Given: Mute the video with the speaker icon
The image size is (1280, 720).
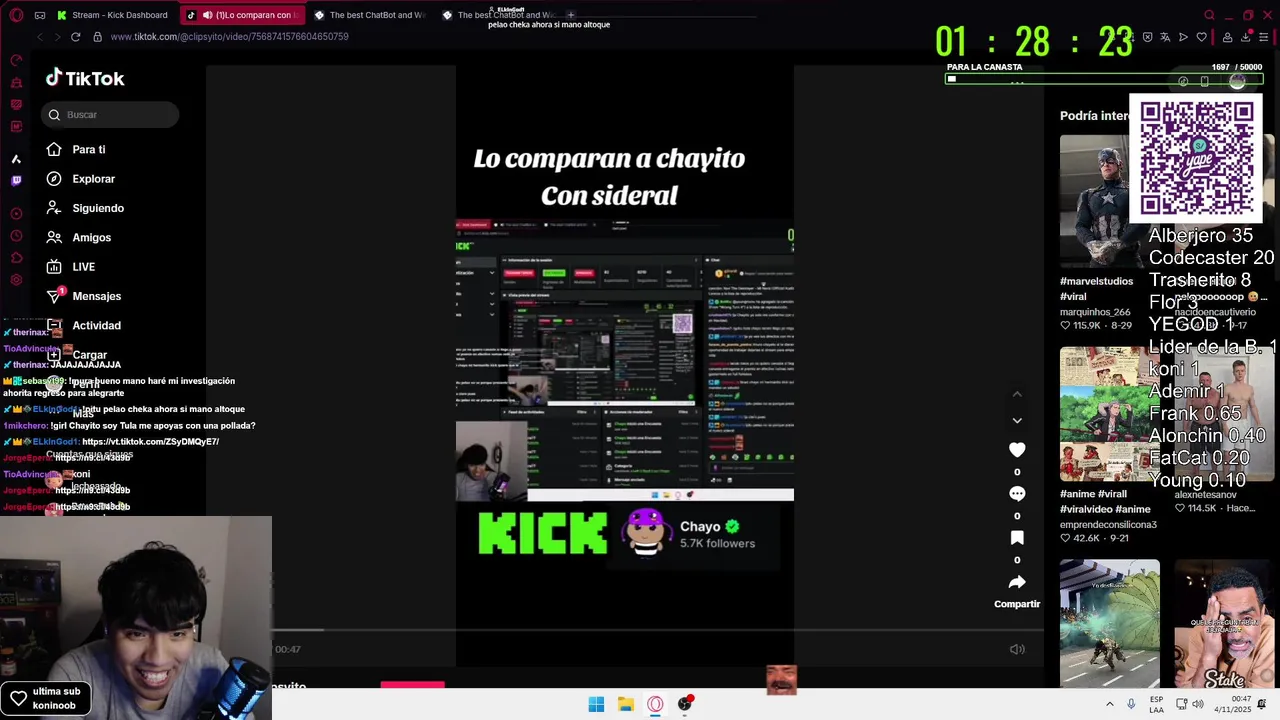Looking at the screenshot, I should (x=1017, y=649).
